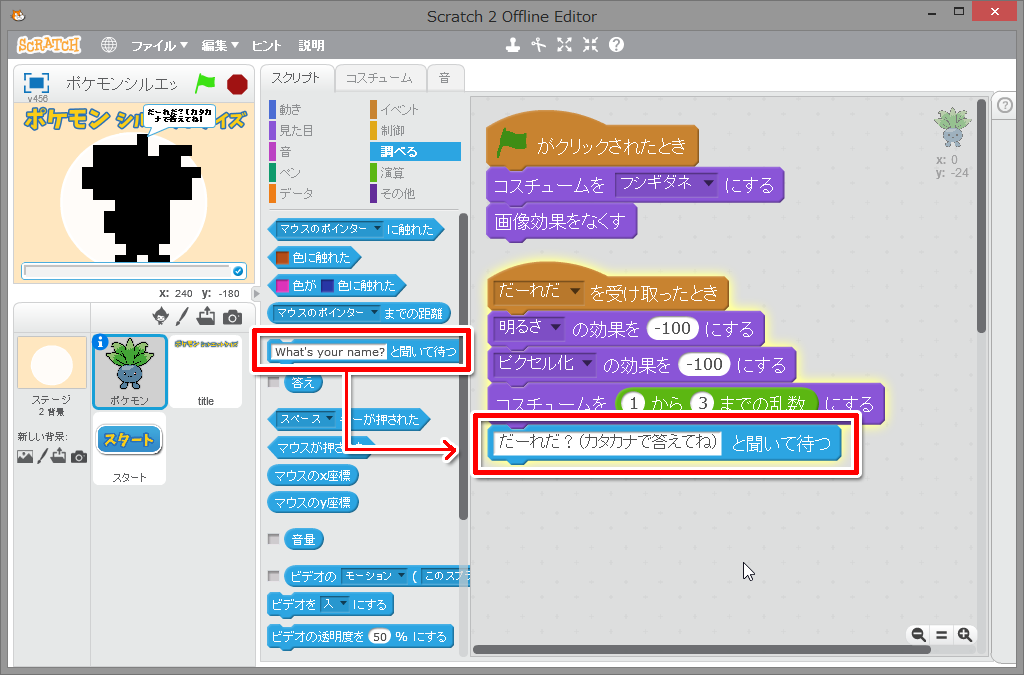Reset scripts area zoom level
Screen dimensions: 1024x675
(x=941, y=635)
